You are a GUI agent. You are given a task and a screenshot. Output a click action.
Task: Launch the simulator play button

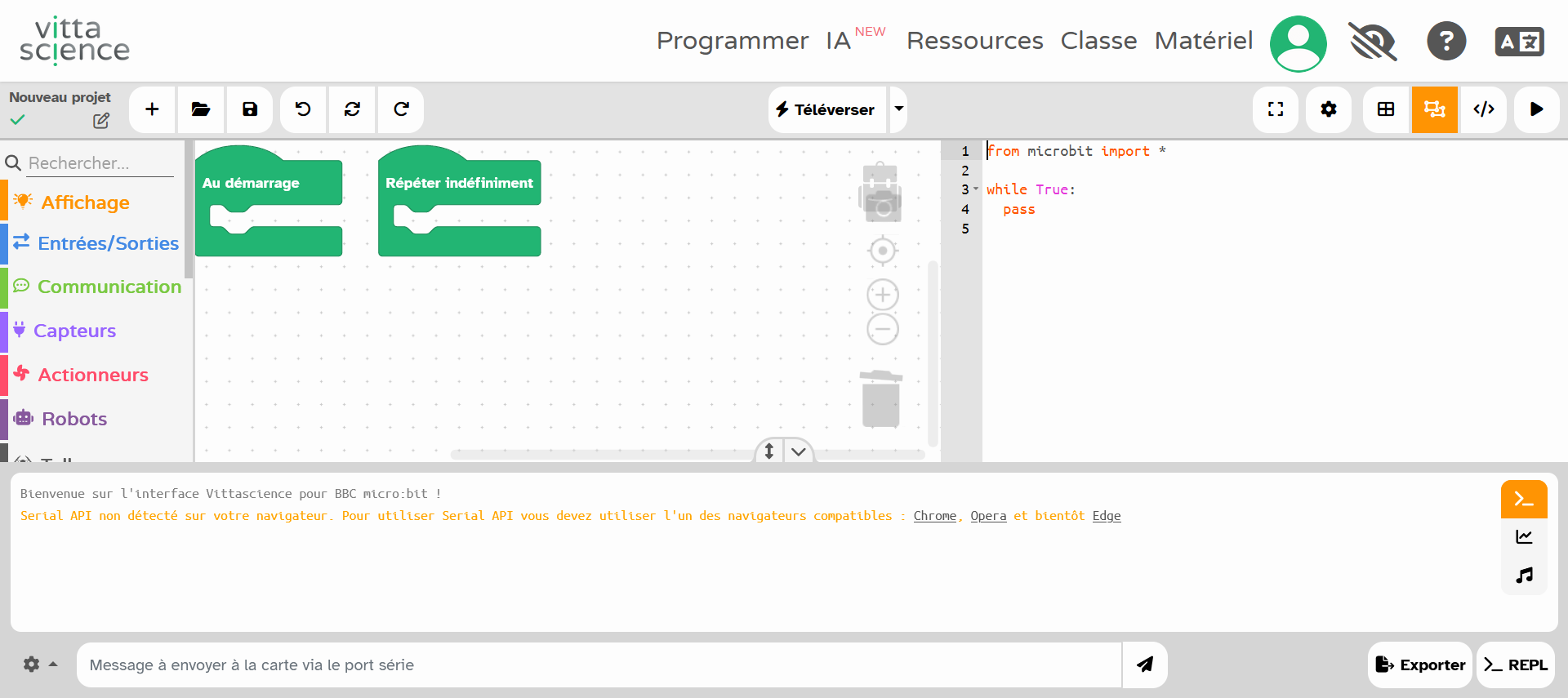[1536, 109]
